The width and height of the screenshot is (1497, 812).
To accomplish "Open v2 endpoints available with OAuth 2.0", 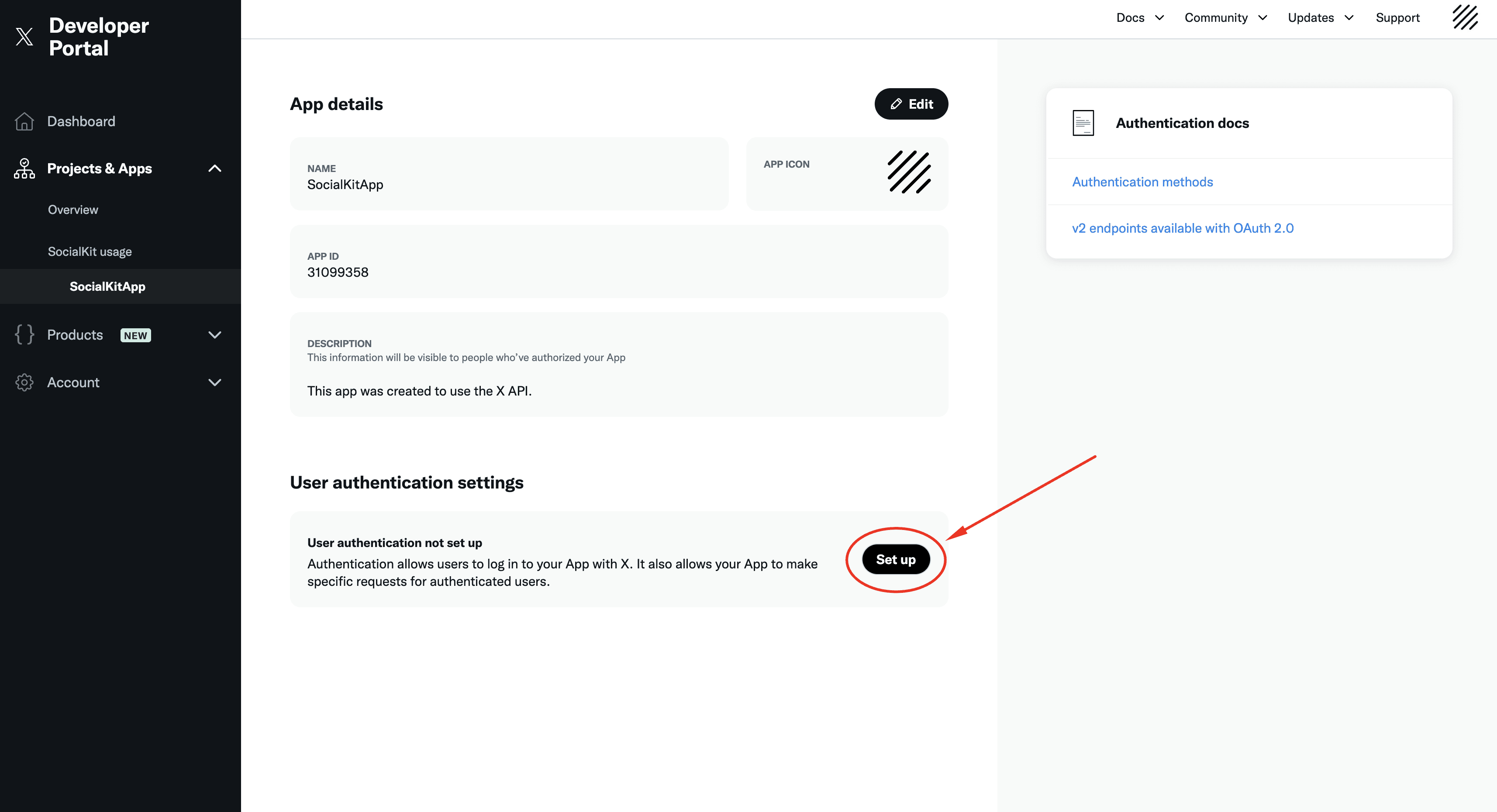I will pos(1183,228).
